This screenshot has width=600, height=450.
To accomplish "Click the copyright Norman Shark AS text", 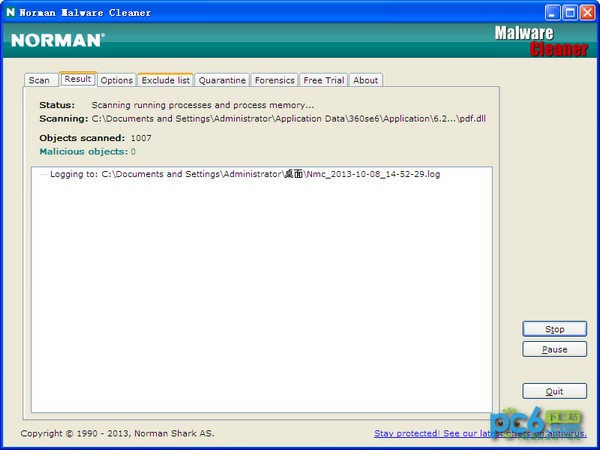I will point(117,433).
